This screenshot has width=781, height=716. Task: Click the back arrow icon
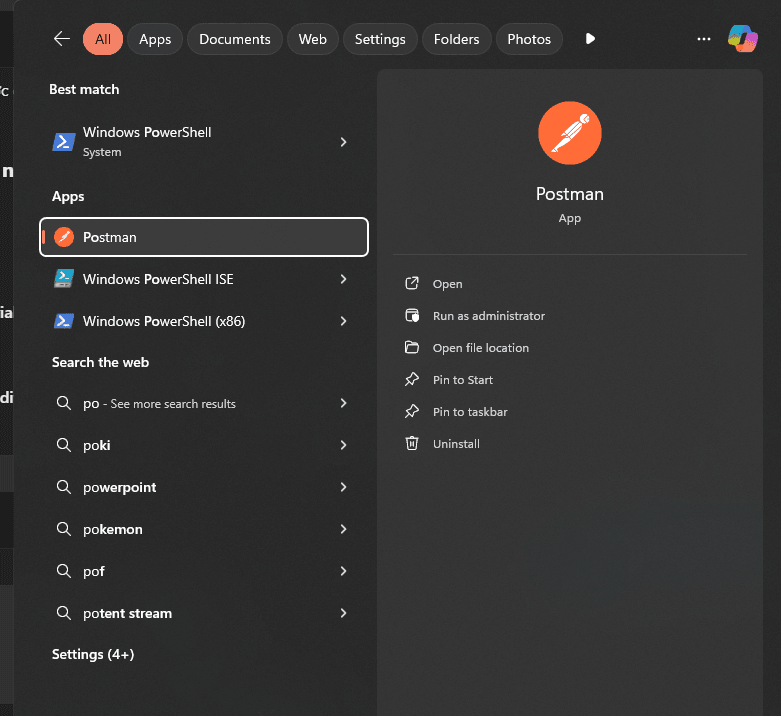tap(62, 39)
